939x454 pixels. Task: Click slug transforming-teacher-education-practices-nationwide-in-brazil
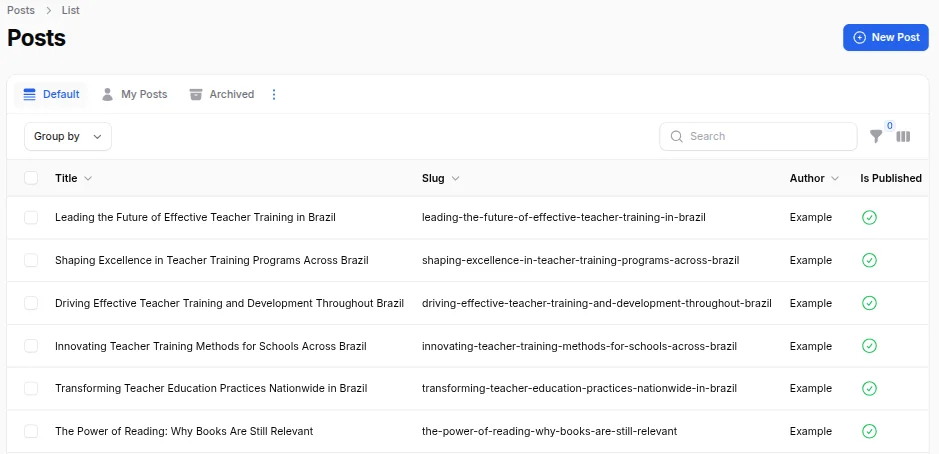click(x=579, y=388)
